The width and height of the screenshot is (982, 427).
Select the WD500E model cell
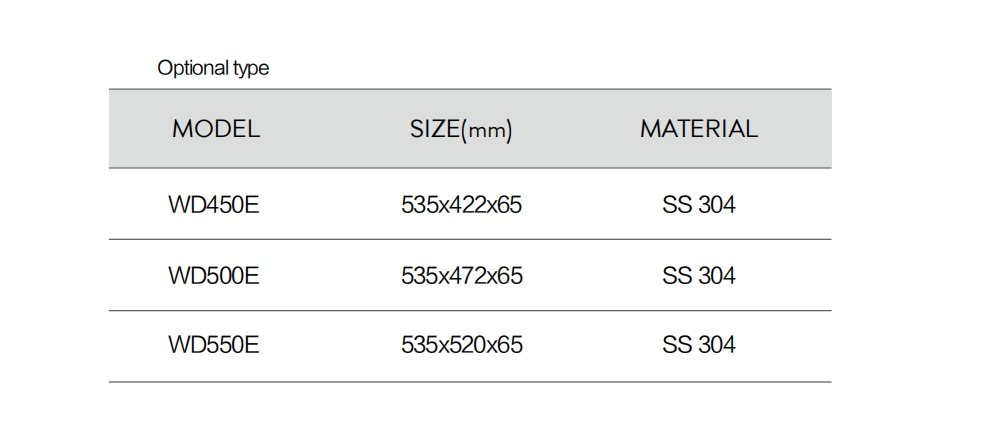[214, 276]
